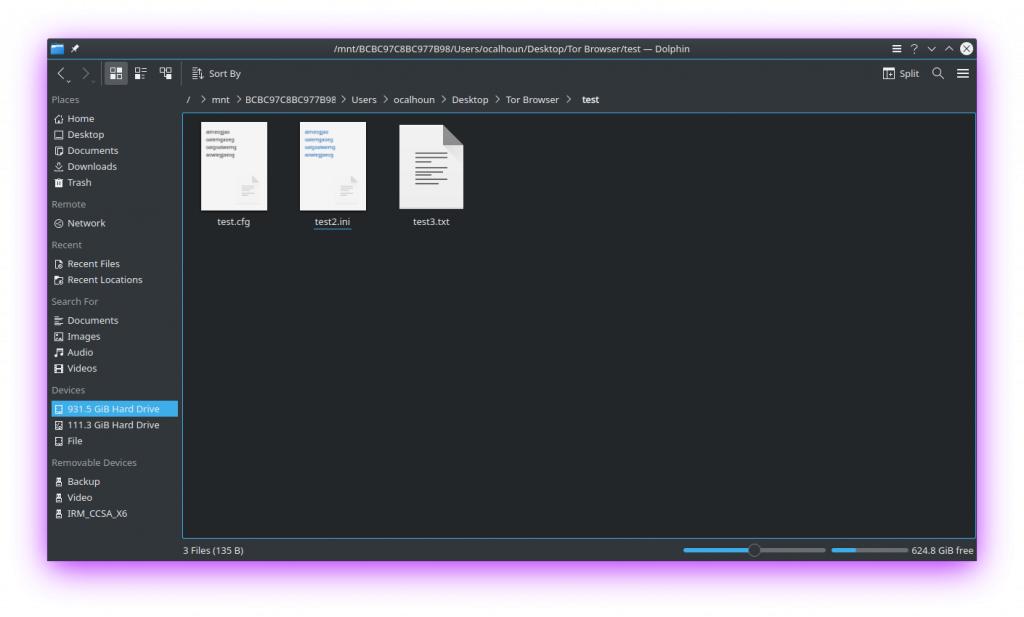Image resolution: width=1024 pixels, height=617 pixels.
Task: Click the Desktop breadcrumb in path bar
Action: (x=470, y=100)
